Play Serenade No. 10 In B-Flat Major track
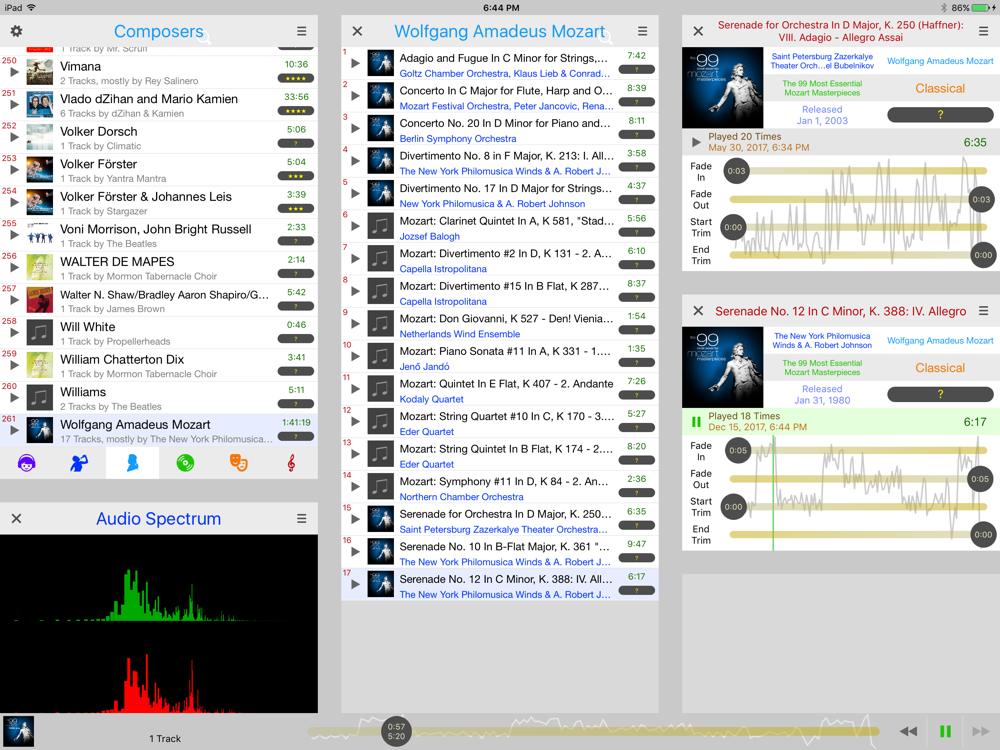This screenshot has height=750, width=1000. pos(355,551)
